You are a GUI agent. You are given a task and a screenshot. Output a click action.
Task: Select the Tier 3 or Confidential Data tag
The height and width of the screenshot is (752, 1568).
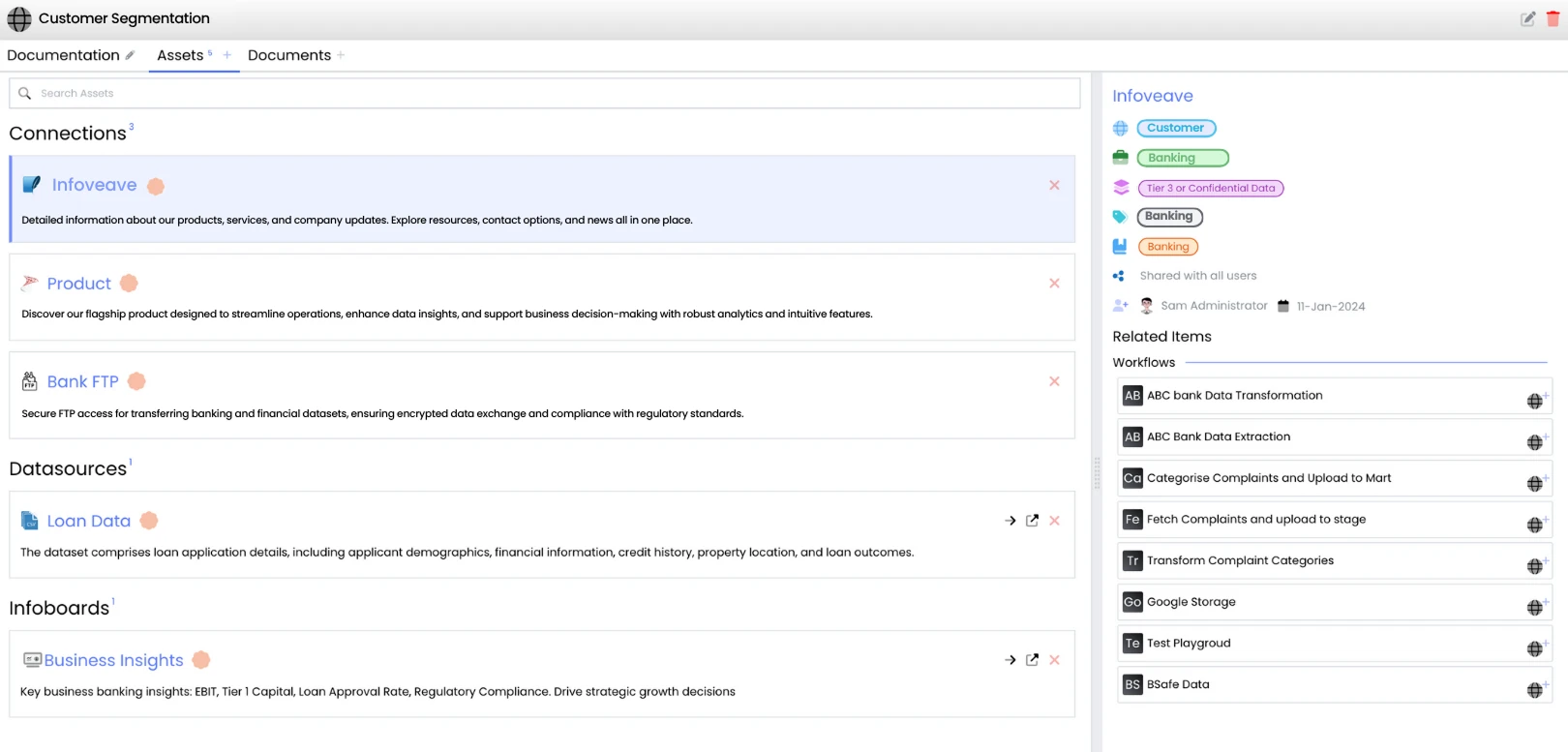[x=1210, y=188]
